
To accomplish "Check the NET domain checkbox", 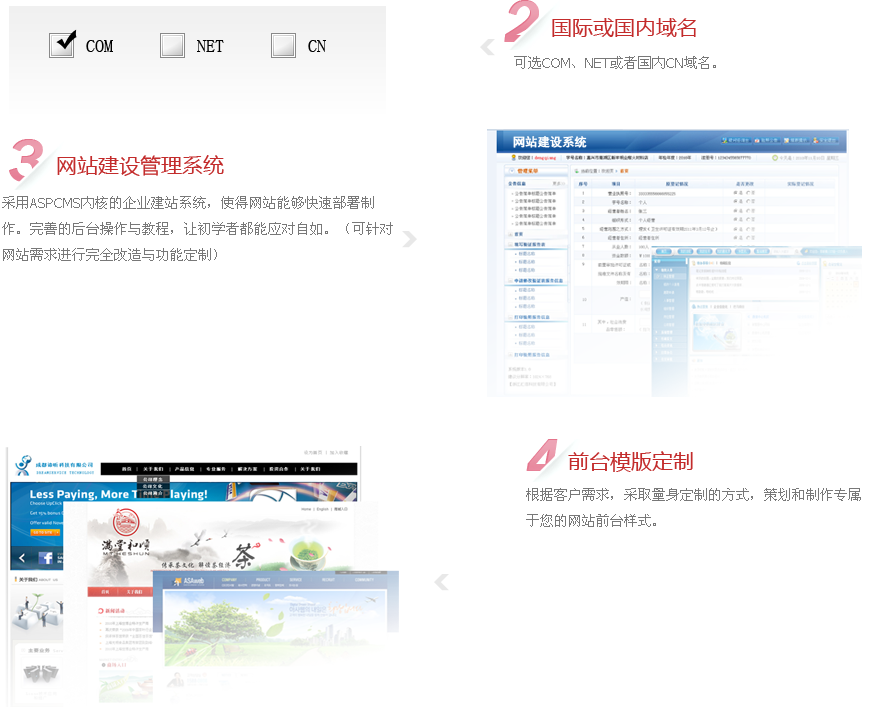I will [x=173, y=45].
